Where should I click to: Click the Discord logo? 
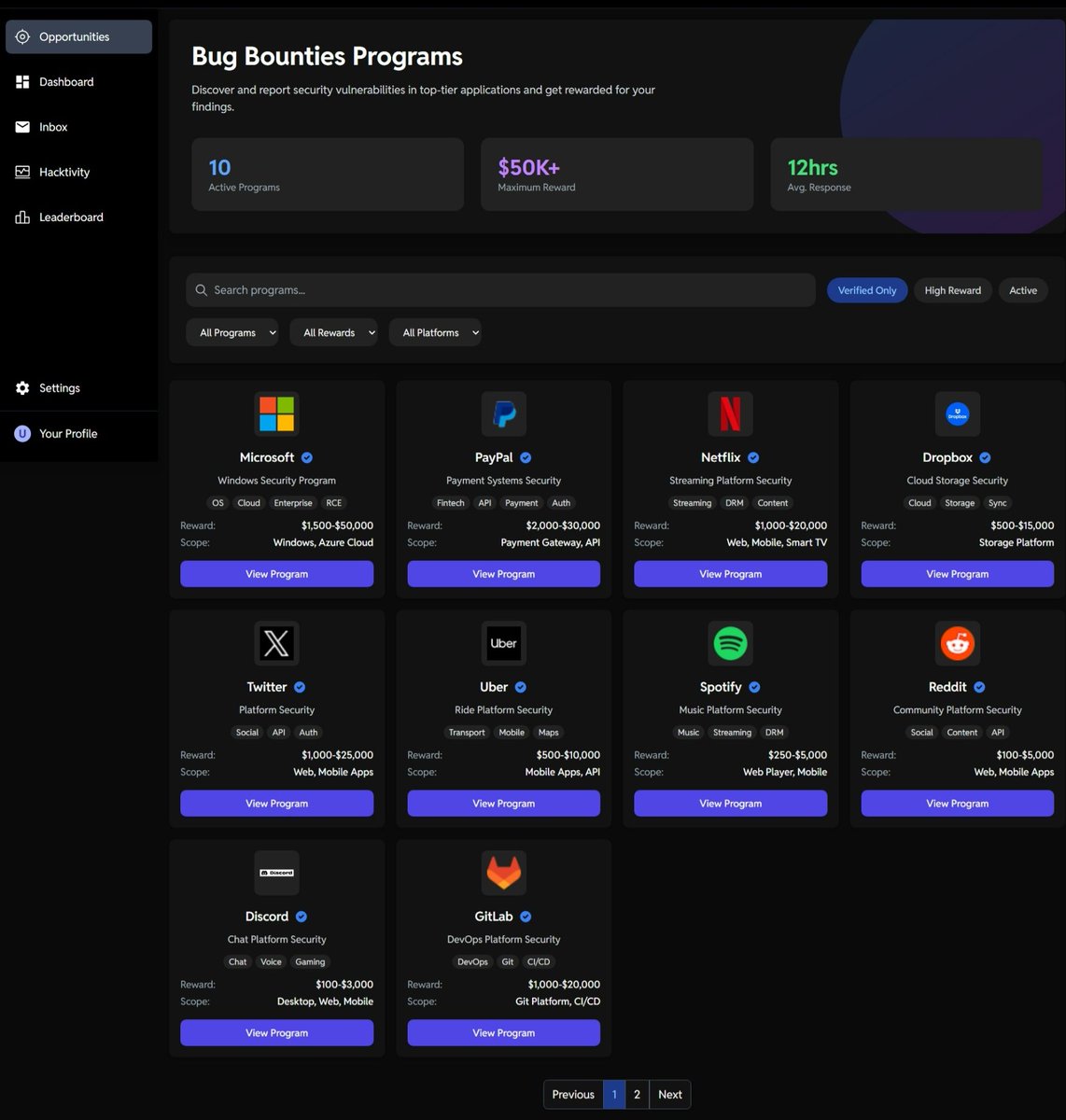pos(276,873)
